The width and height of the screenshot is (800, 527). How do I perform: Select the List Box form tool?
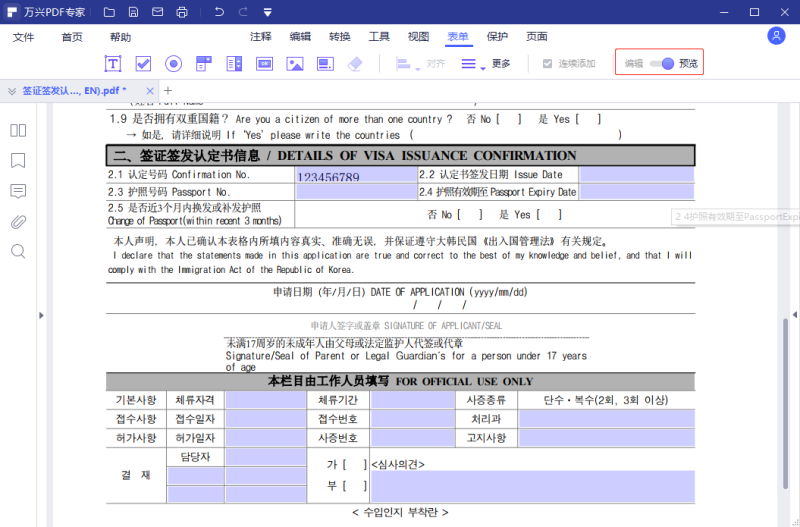[x=234, y=64]
